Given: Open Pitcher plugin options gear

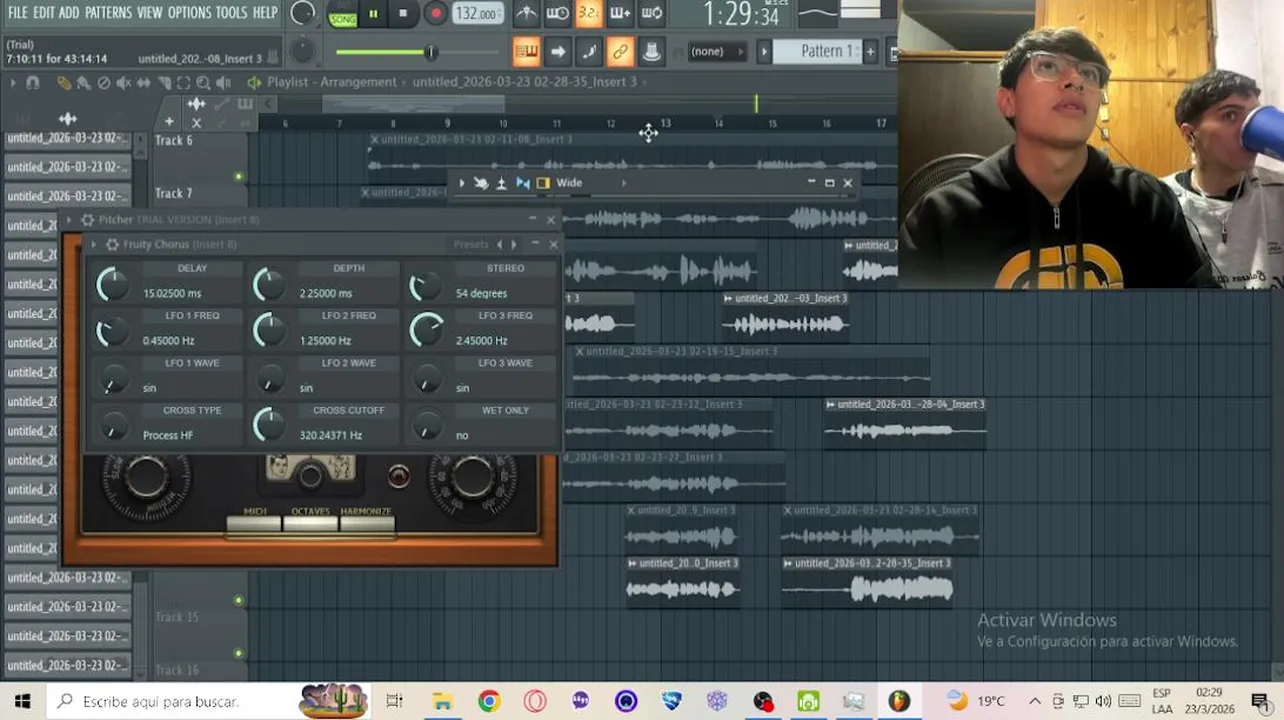Looking at the screenshot, I should pyautogui.click(x=87, y=220).
